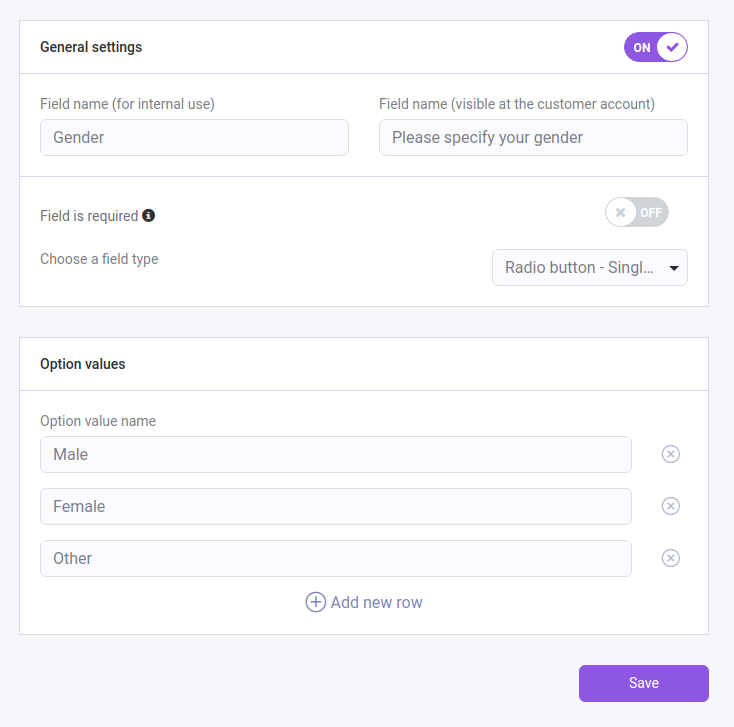Viewport: 734px width, 727px height.
Task: Focus the internal field name input Gender
Action: (x=194, y=138)
